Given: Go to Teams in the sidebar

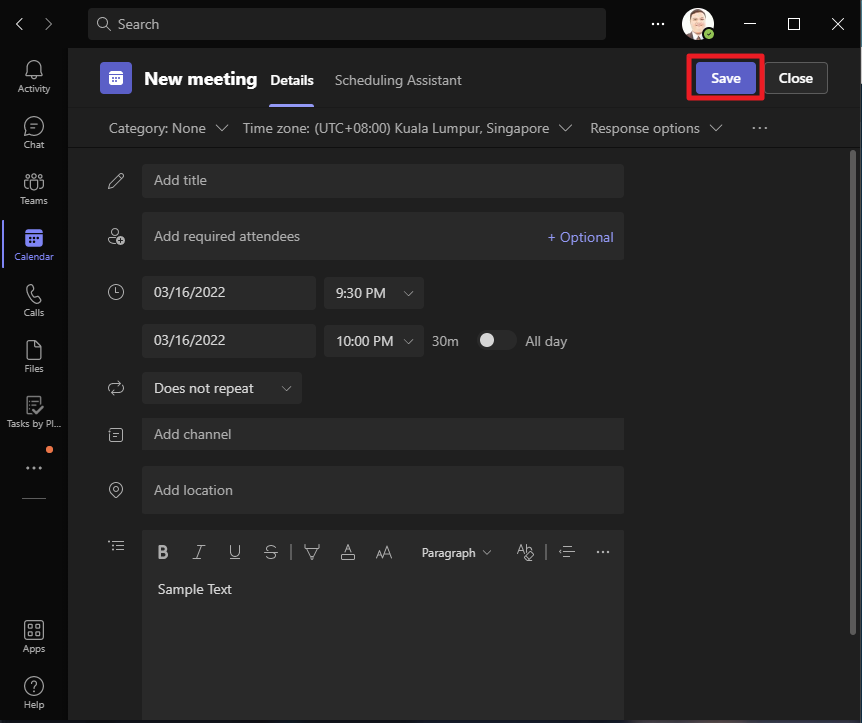Looking at the screenshot, I should pyautogui.click(x=34, y=188).
